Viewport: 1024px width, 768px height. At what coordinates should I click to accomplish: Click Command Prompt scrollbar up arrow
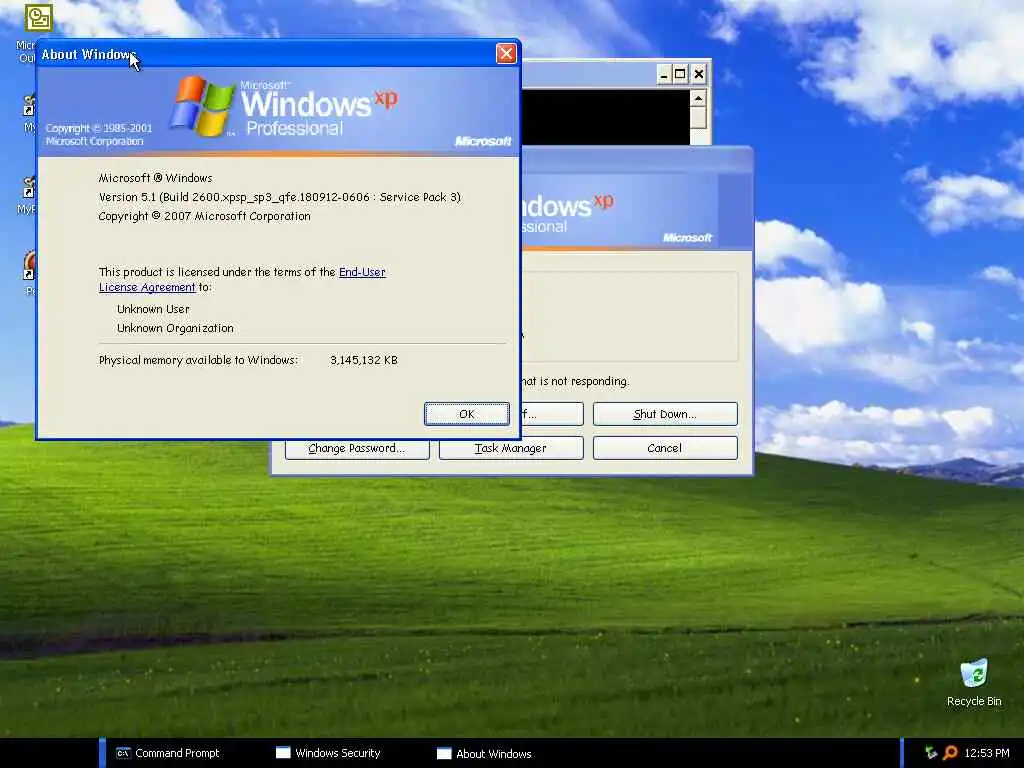698,99
